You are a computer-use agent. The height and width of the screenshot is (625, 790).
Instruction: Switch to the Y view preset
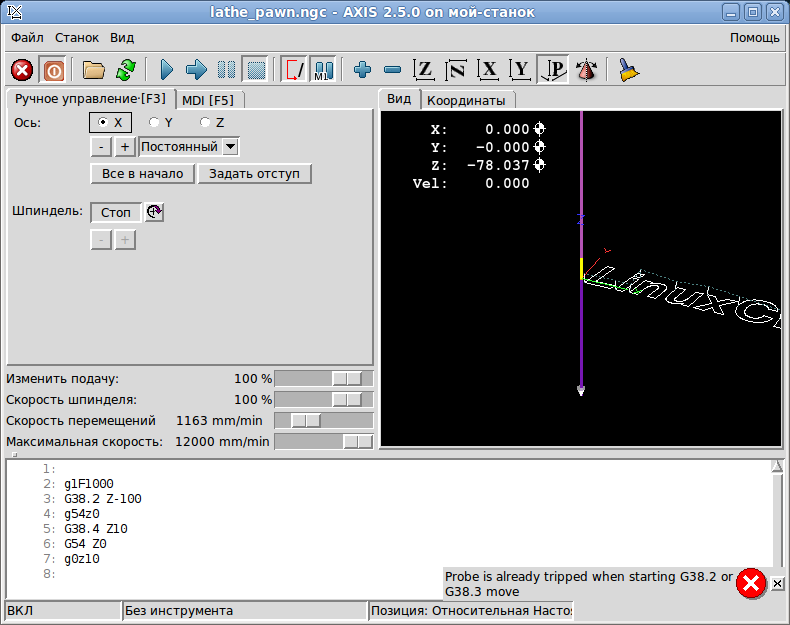pos(520,70)
